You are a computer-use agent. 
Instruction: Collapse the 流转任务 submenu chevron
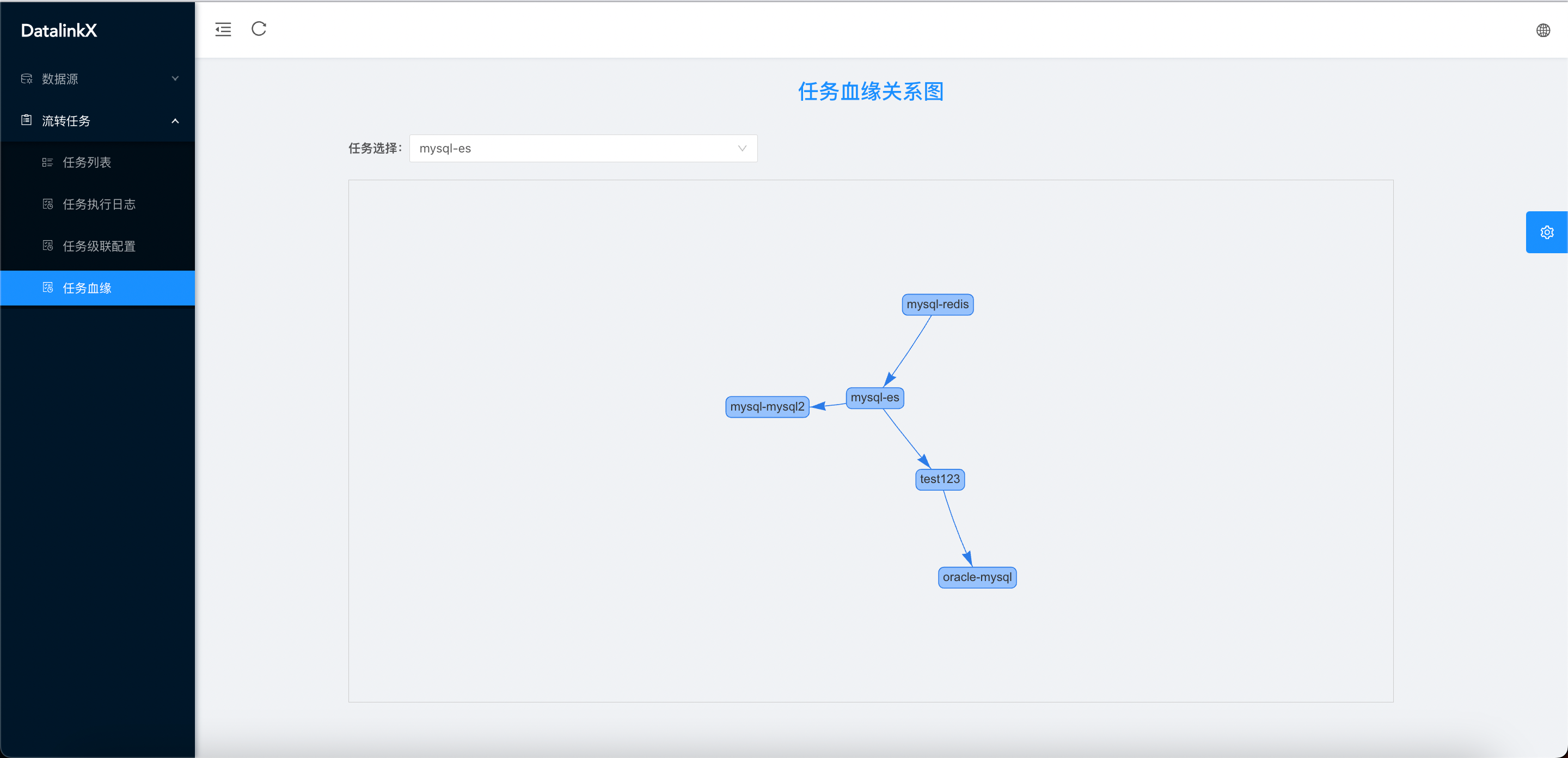pos(175,120)
